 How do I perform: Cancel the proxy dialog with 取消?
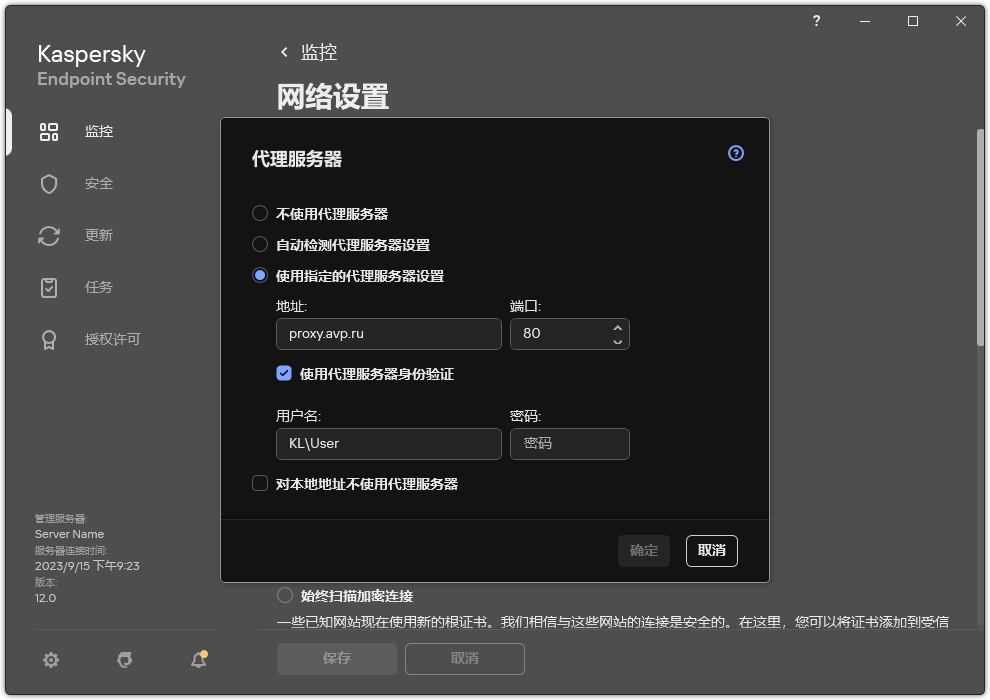point(711,551)
